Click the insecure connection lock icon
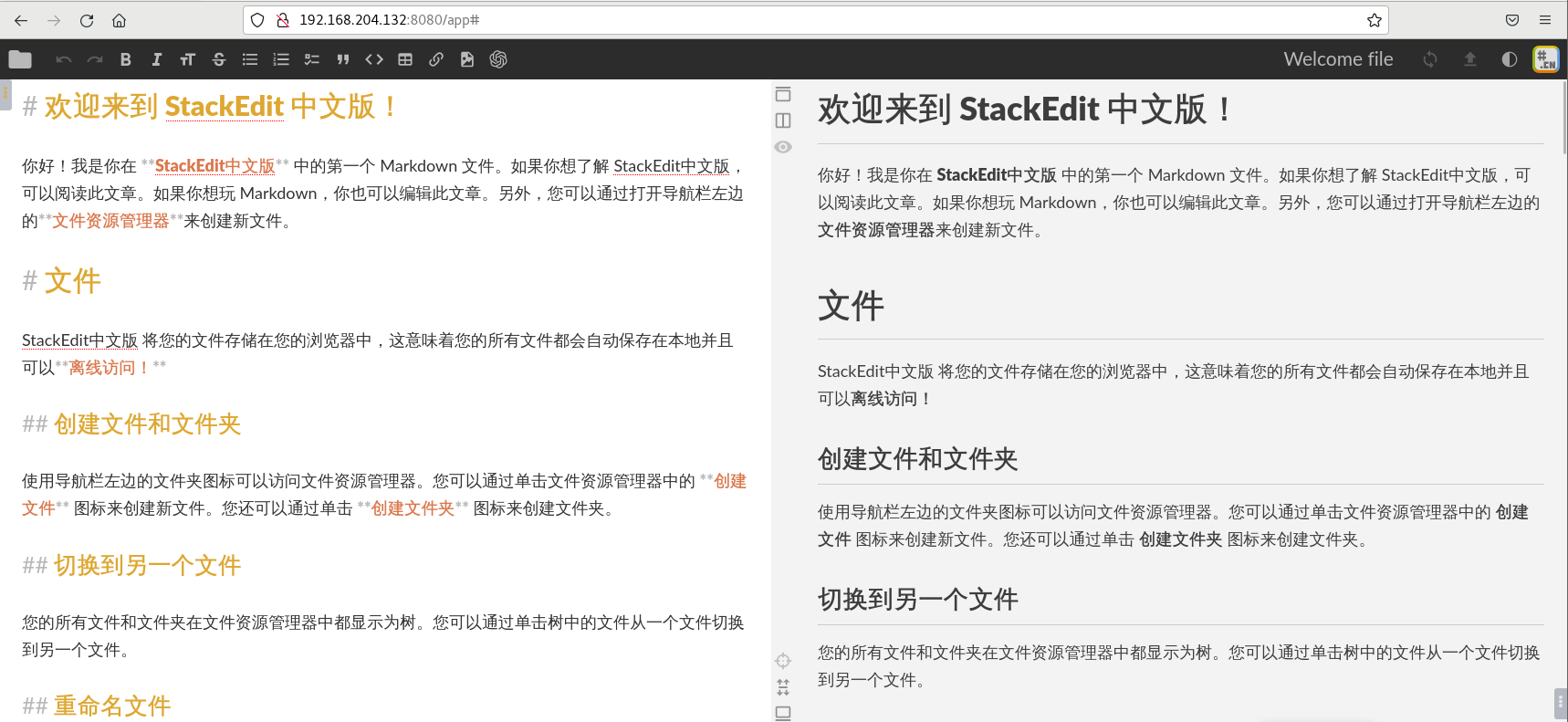 [283, 20]
